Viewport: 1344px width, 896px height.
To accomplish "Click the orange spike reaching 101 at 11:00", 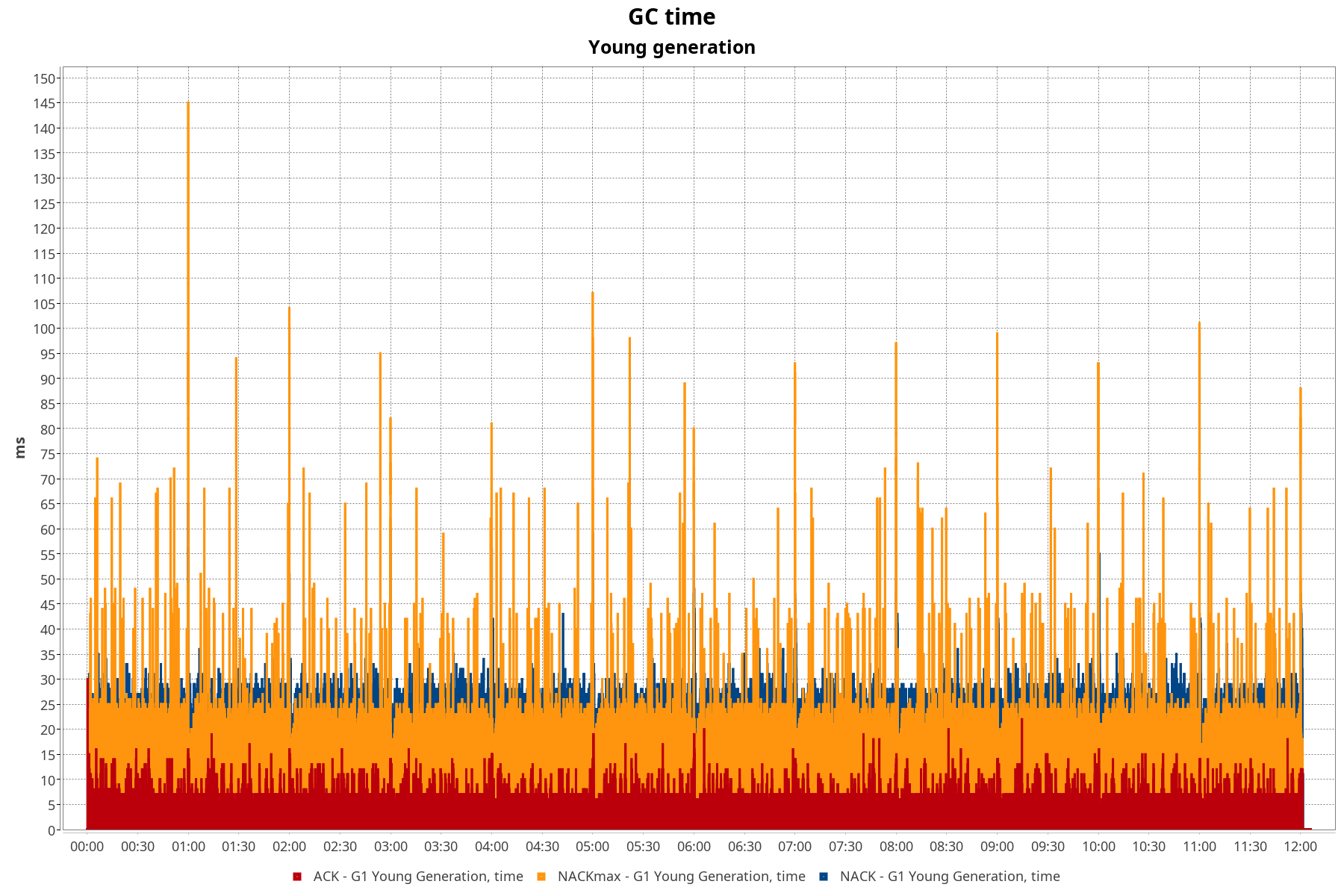I will [x=1199, y=324].
